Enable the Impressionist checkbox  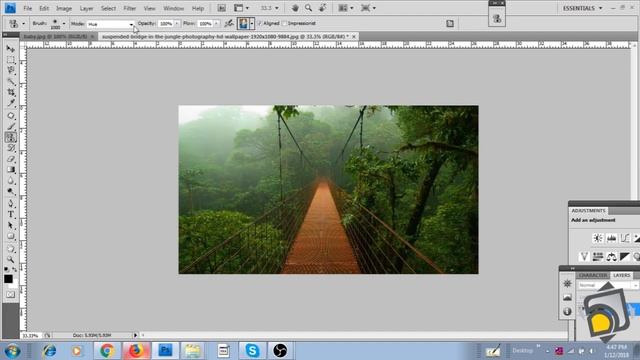coord(284,24)
